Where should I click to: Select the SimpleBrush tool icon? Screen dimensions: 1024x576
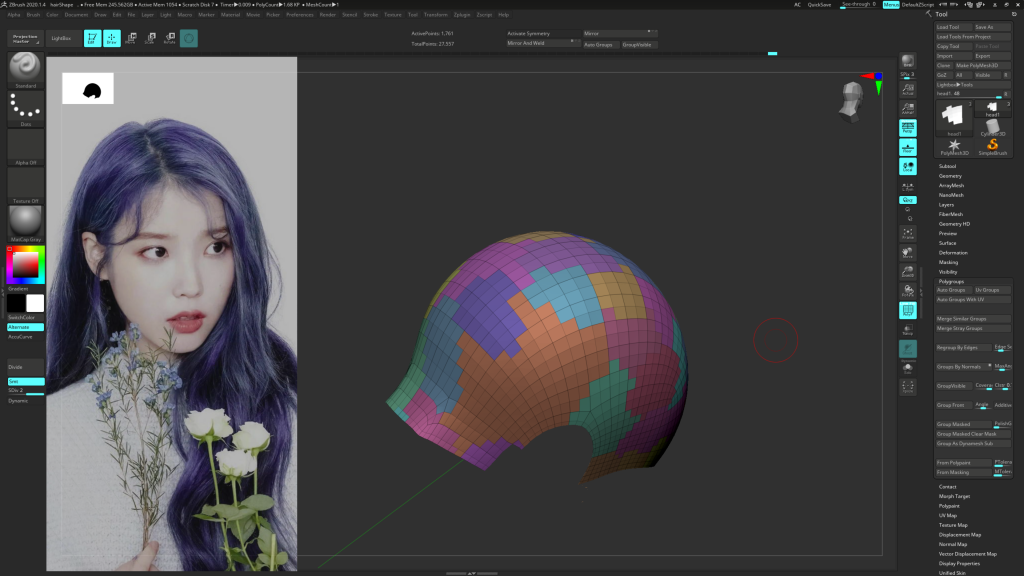coord(993,146)
